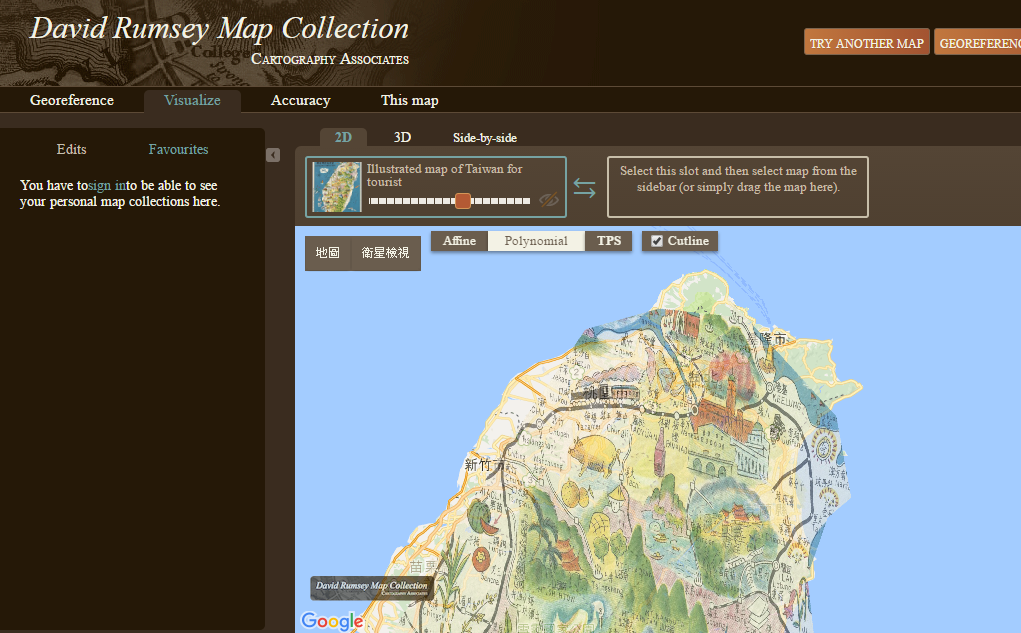Image resolution: width=1021 pixels, height=633 pixels.
Task: Select the TPS transformation
Action: pos(609,241)
